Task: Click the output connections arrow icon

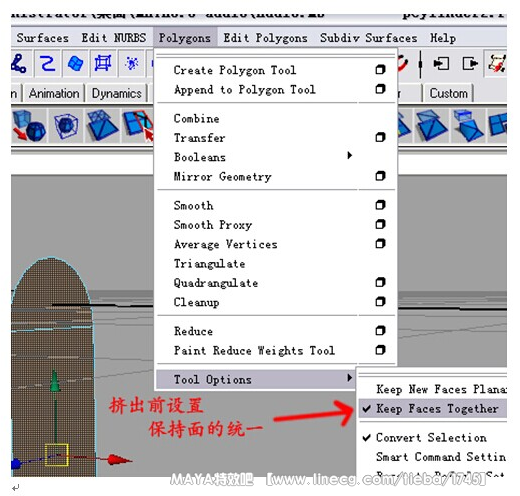Action: coord(469,63)
